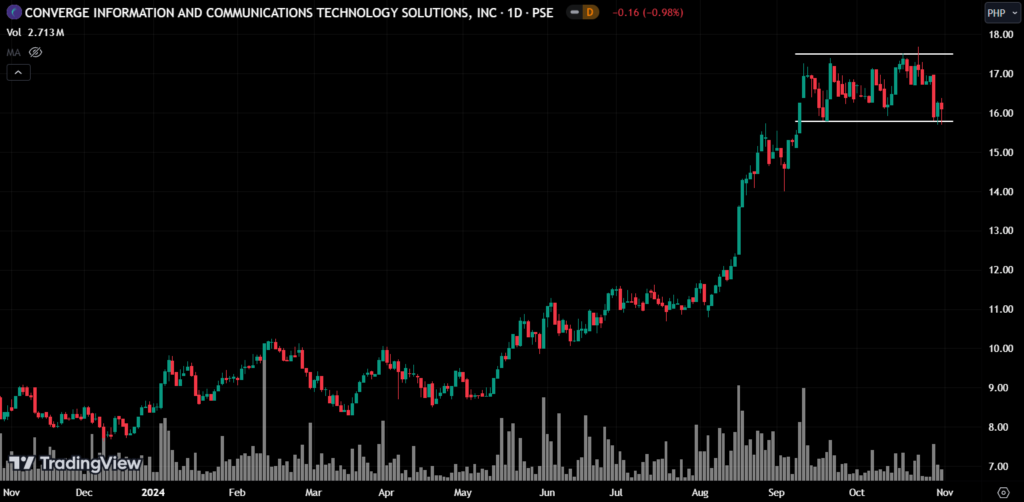The height and width of the screenshot is (502, 1024).
Task: Toggle MA indicator visibility eye icon
Action: 36,52
